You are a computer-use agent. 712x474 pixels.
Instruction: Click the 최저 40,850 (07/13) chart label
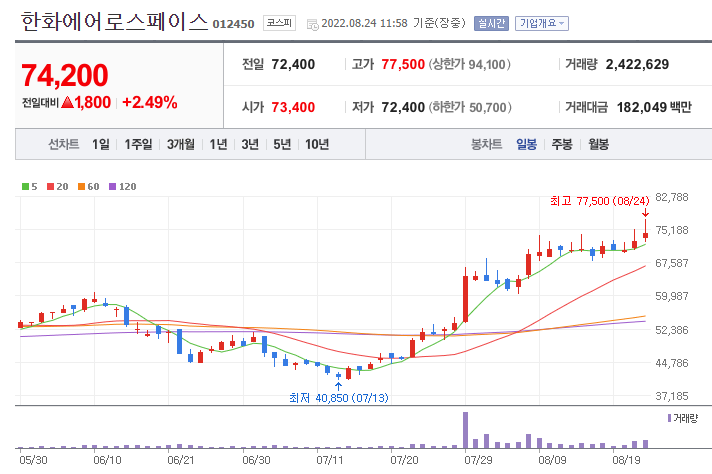(339, 398)
